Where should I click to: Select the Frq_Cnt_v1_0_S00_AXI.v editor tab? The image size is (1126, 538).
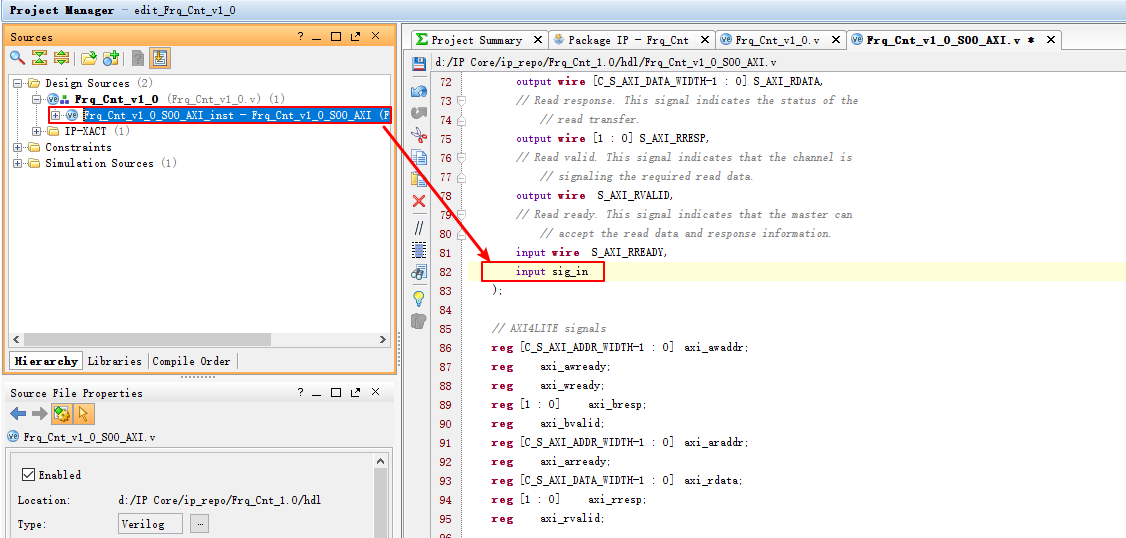pyautogui.click(x=954, y=40)
